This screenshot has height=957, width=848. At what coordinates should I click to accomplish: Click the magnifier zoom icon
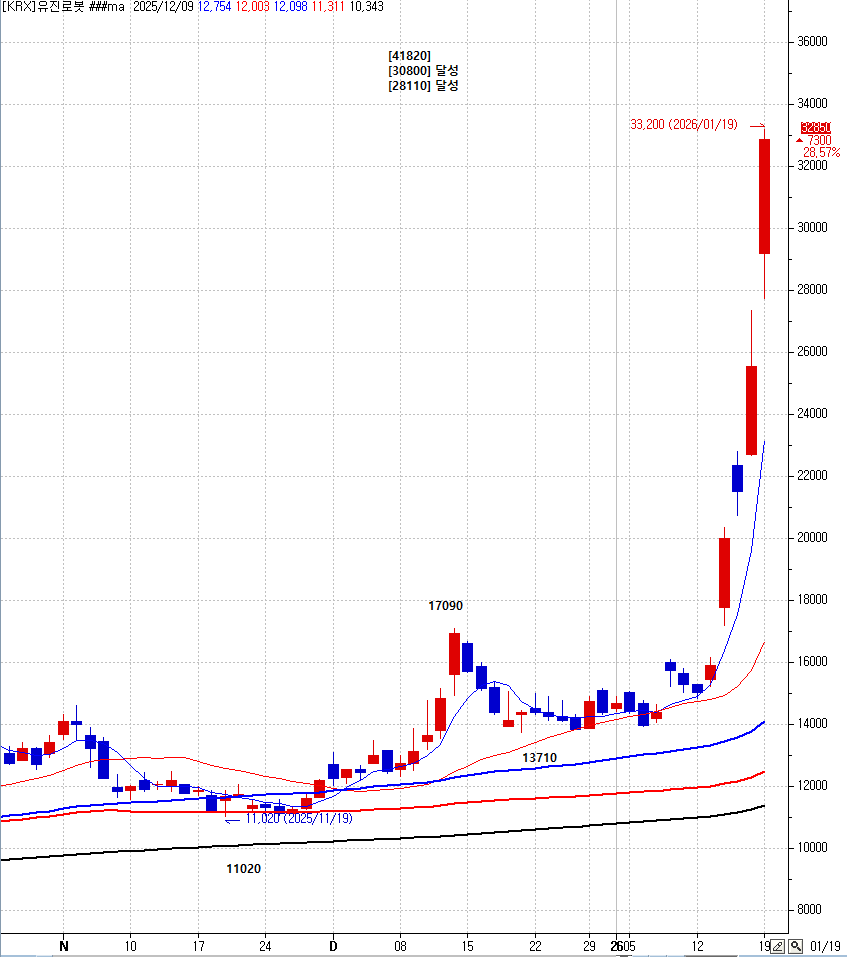795,945
